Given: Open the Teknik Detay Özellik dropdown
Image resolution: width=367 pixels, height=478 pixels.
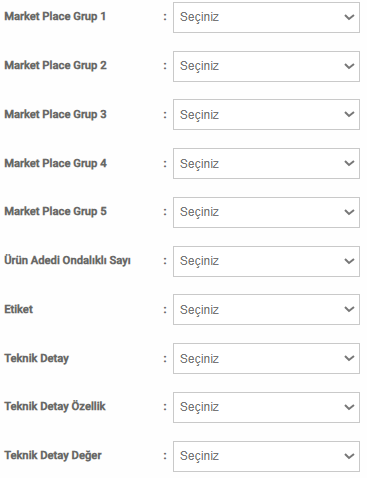Looking at the screenshot, I should tap(266, 407).
